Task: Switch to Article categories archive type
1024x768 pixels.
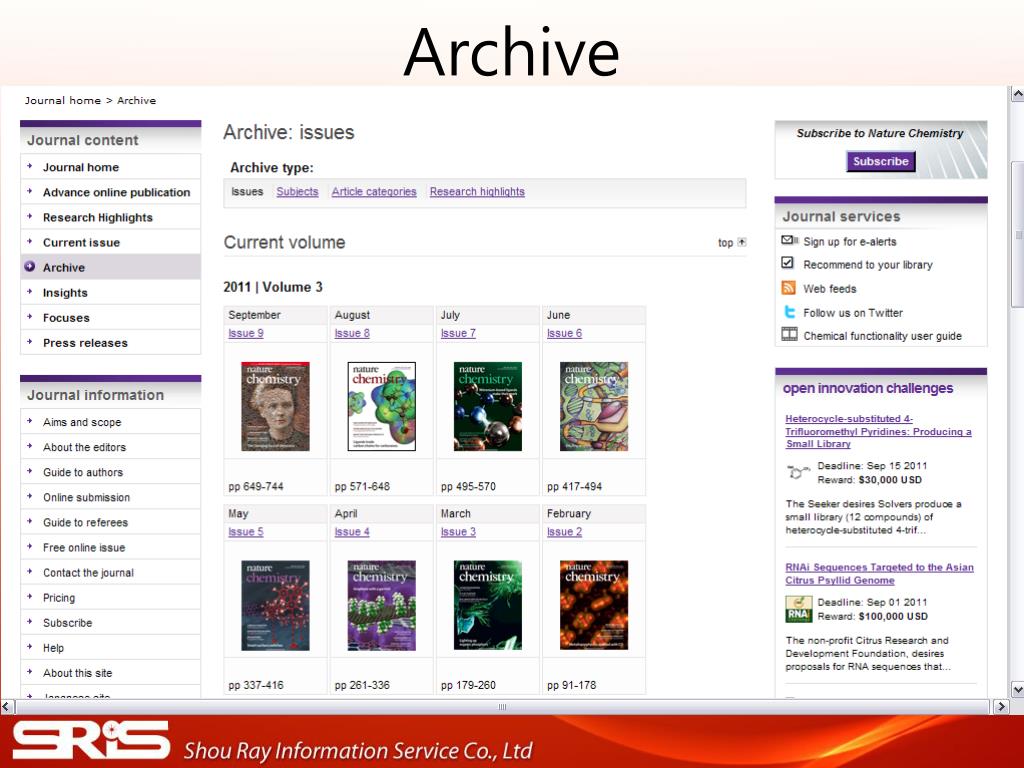Action: click(374, 191)
